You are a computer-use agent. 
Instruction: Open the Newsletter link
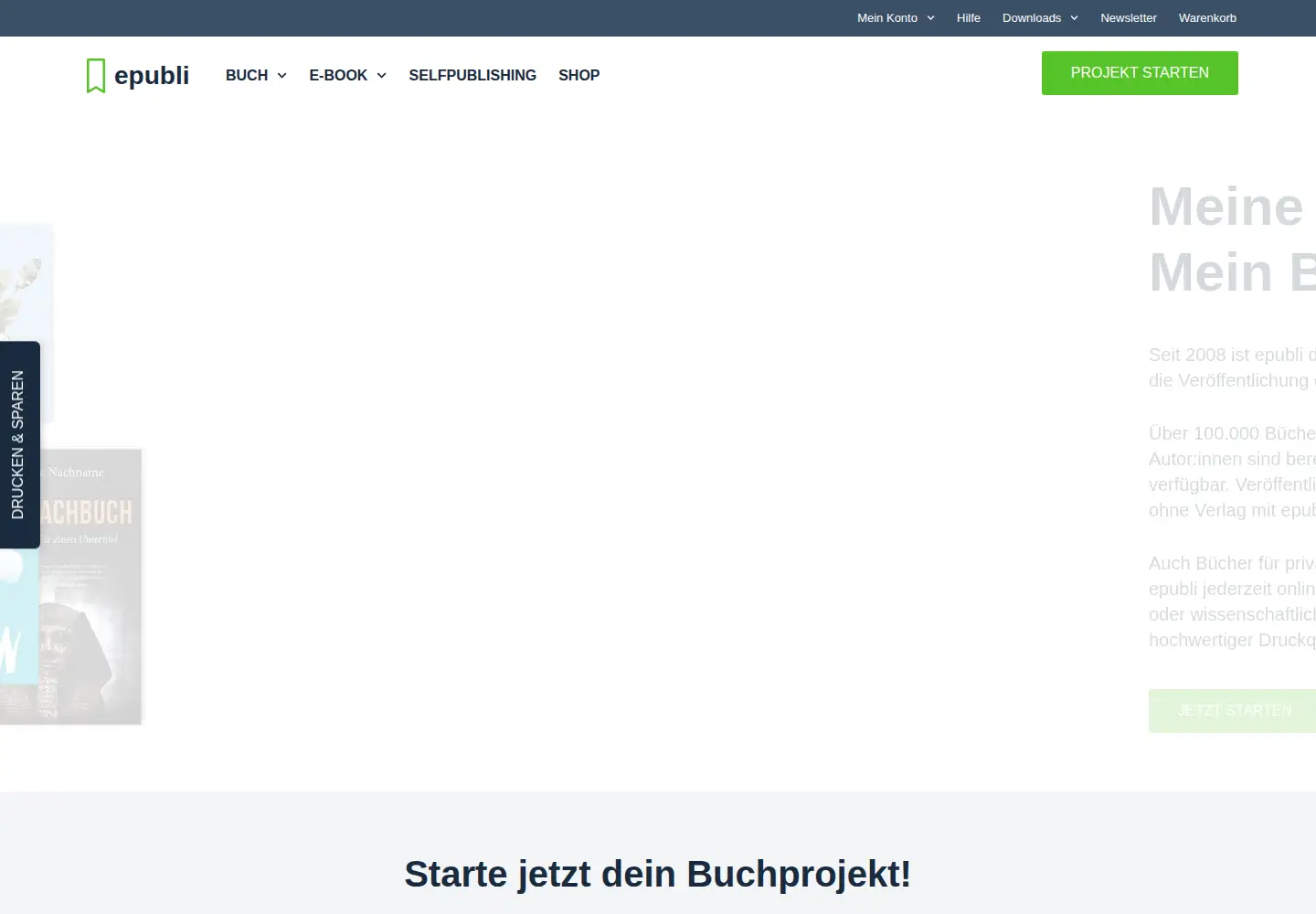pyautogui.click(x=1129, y=18)
